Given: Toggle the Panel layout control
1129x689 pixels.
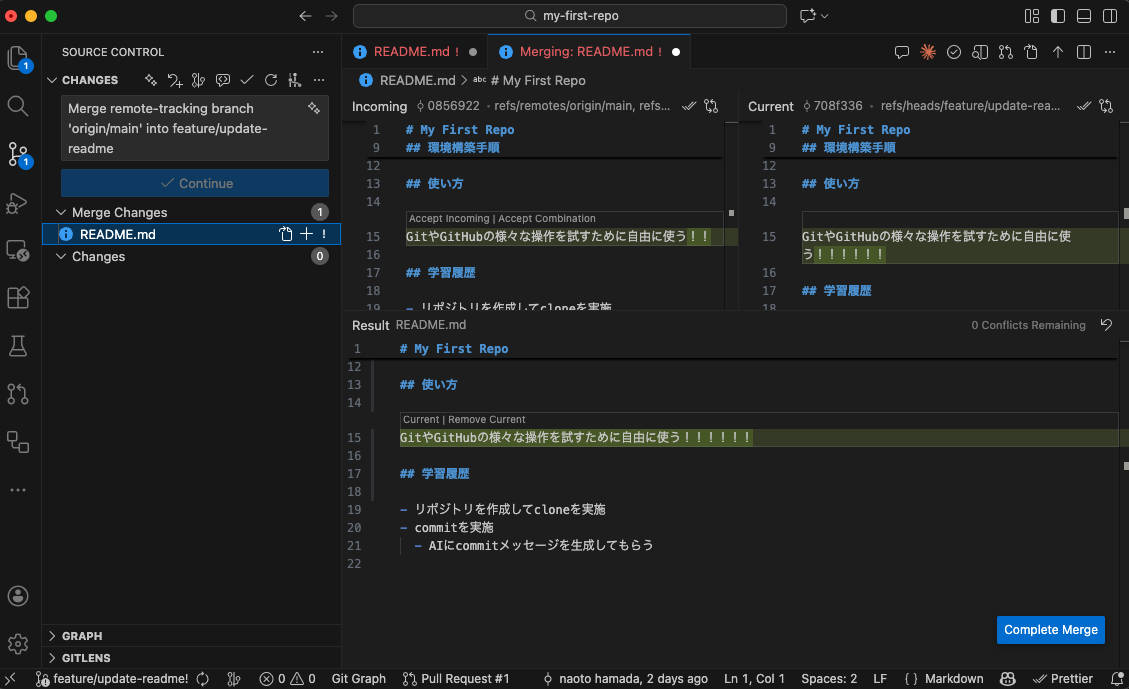Looking at the screenshot, I should (x=1084, y=16).
